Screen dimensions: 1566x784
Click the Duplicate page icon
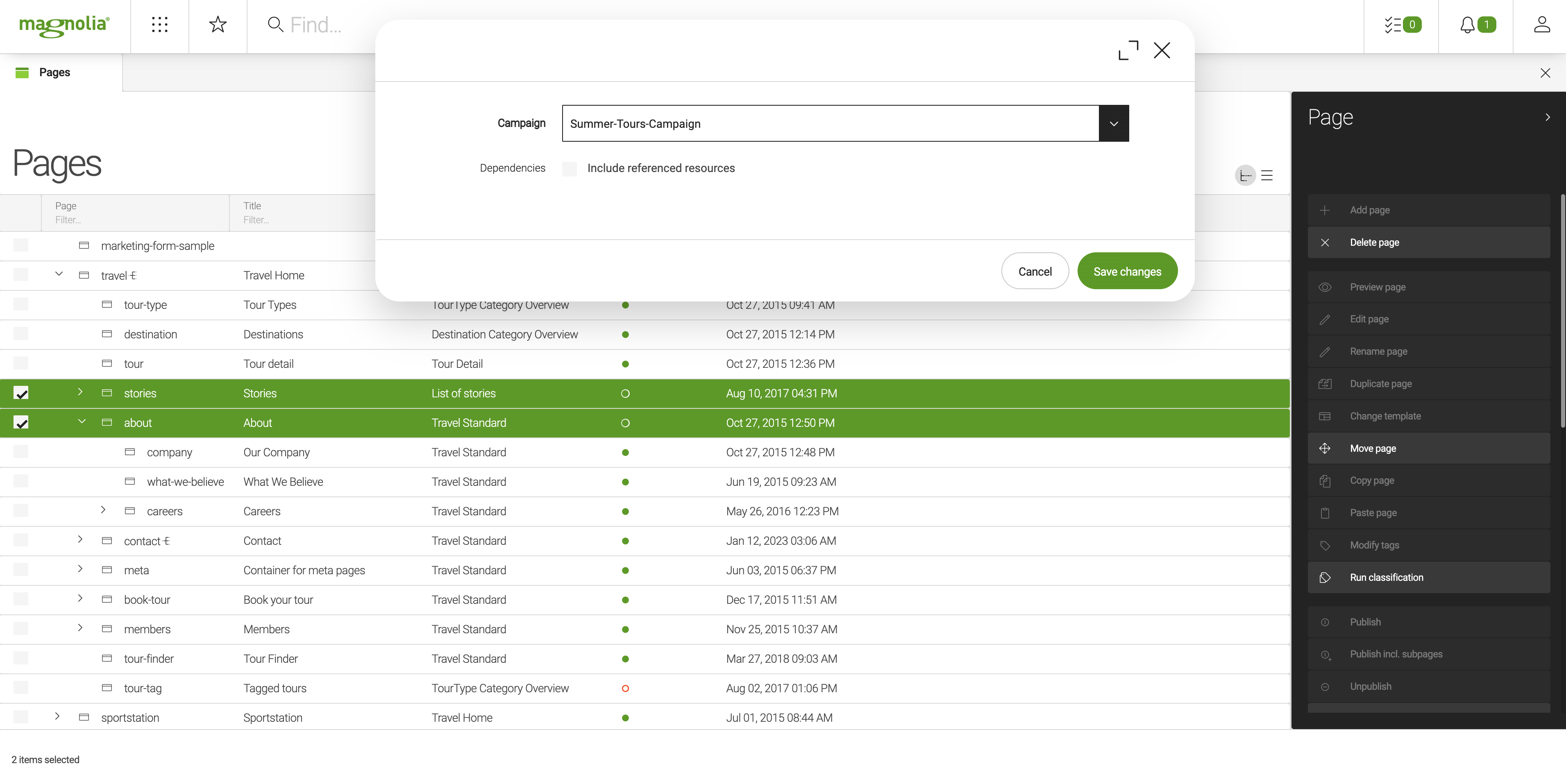[x=1325, y=383]
